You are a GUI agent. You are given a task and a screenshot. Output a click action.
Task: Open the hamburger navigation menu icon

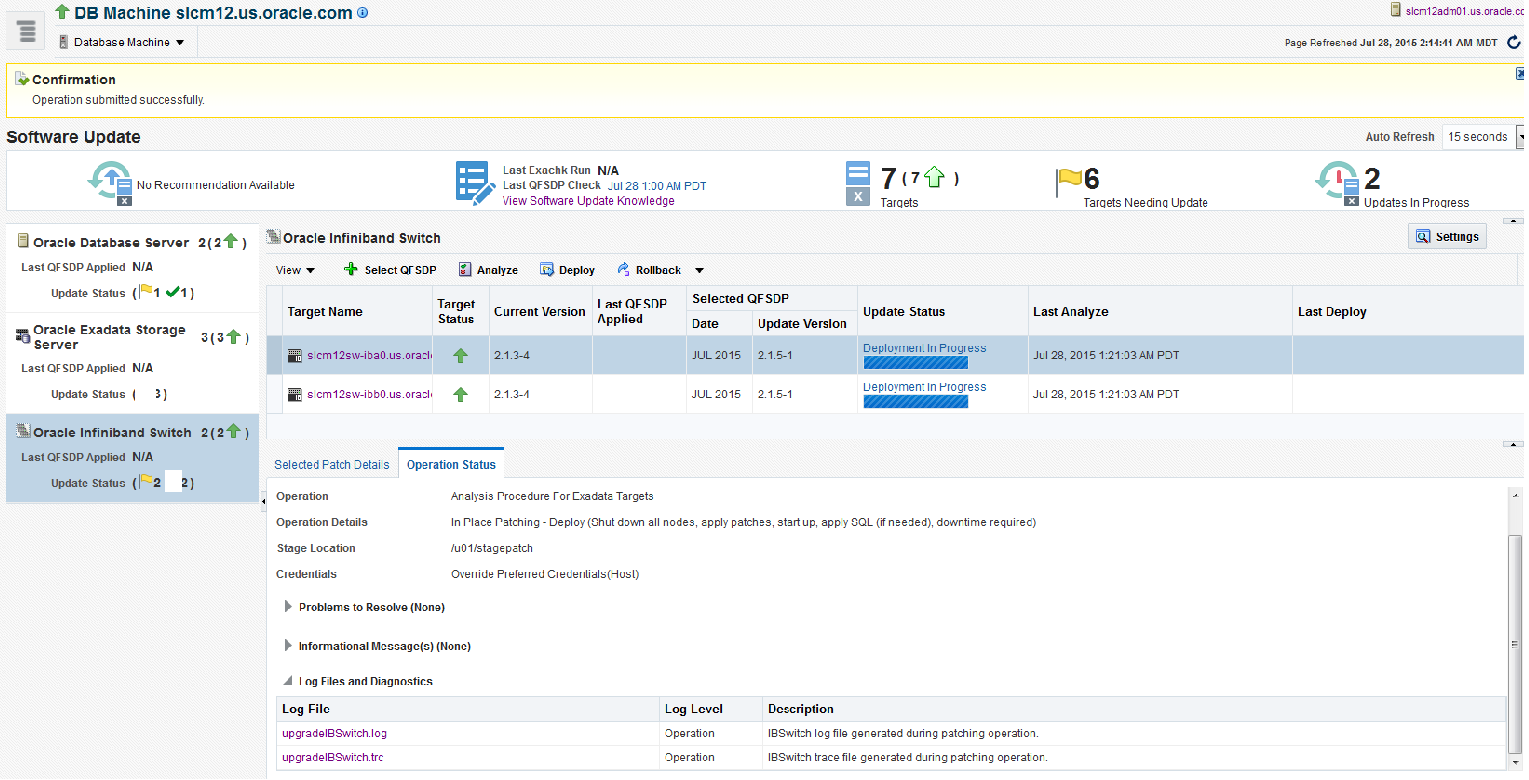[27, 32]
